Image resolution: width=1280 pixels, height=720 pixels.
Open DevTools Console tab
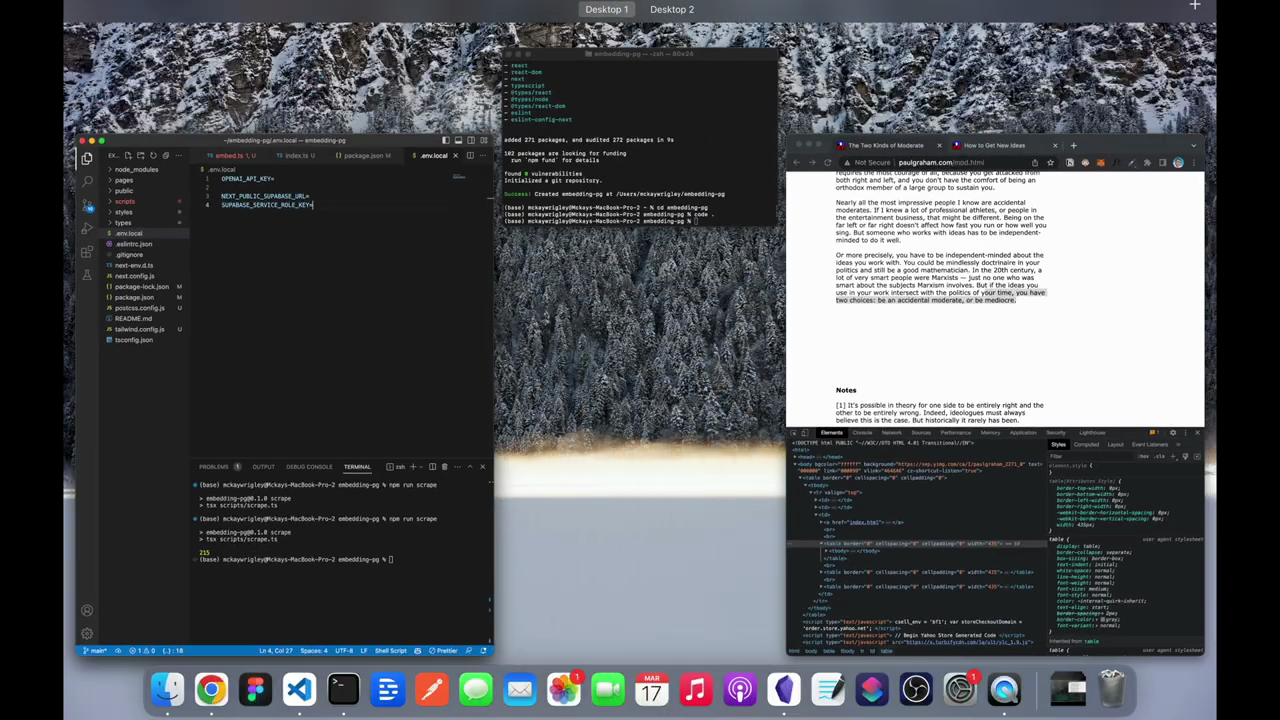(862, 432)
